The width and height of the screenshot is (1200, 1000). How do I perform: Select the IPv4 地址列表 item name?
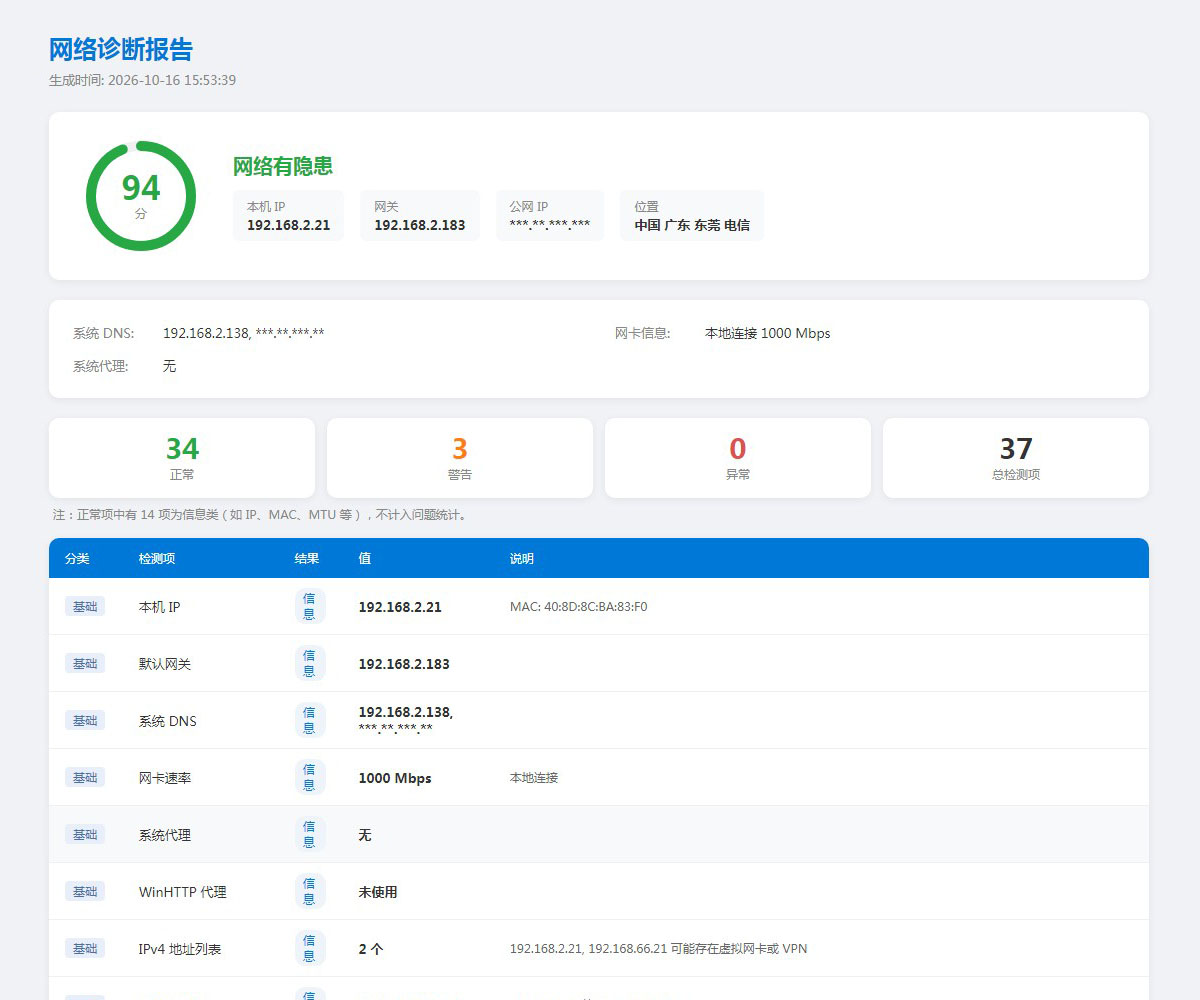[180, 949]
